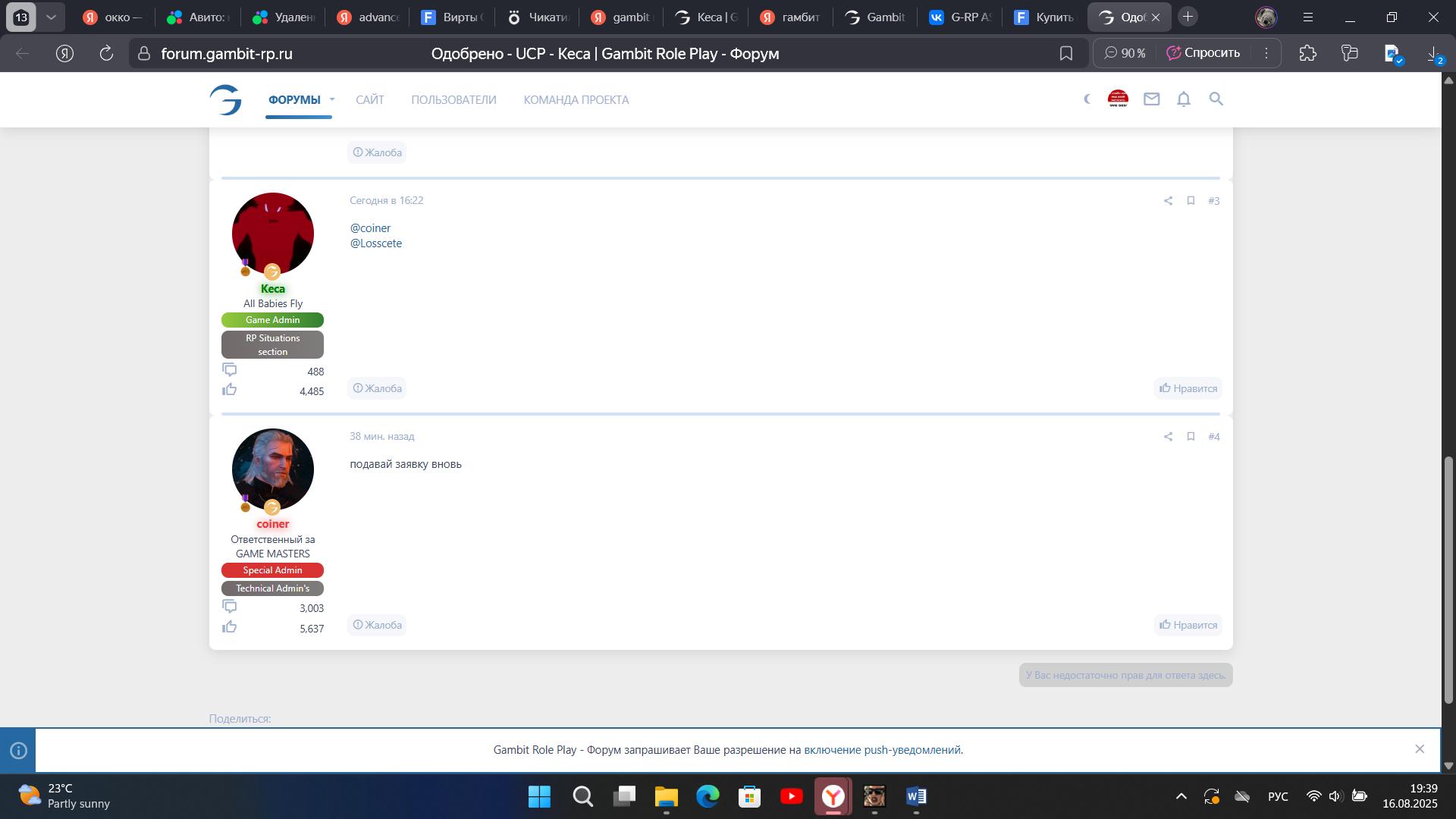
Task: Click forum search magnifier icon
Action: [x=1216, y=99]
